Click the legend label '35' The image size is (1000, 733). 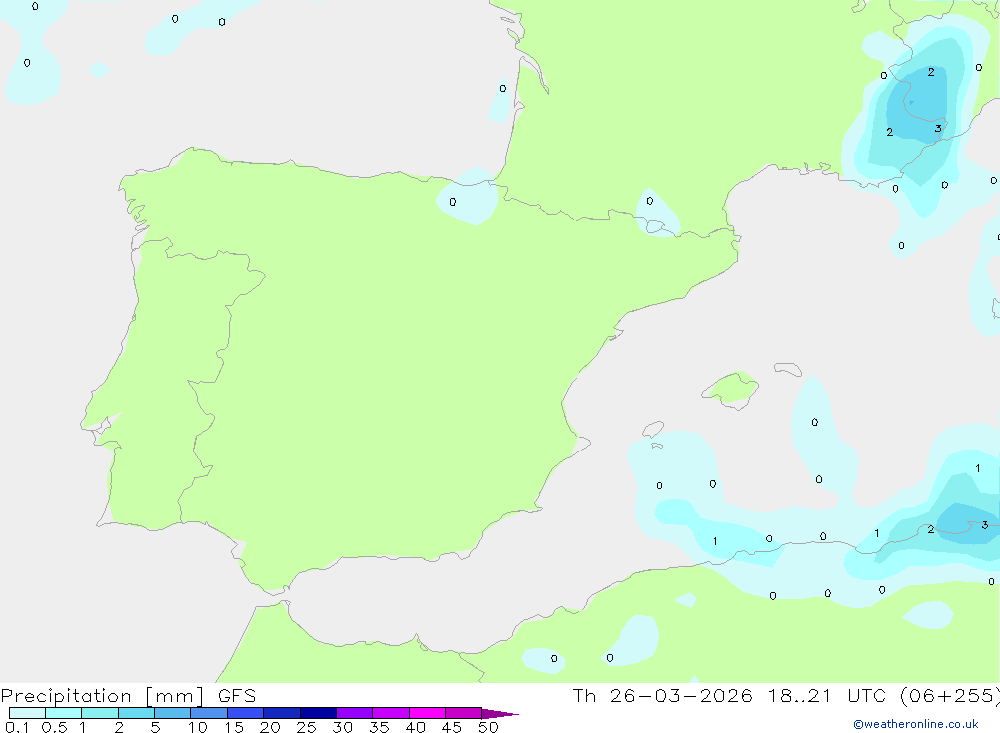[379, 727]
